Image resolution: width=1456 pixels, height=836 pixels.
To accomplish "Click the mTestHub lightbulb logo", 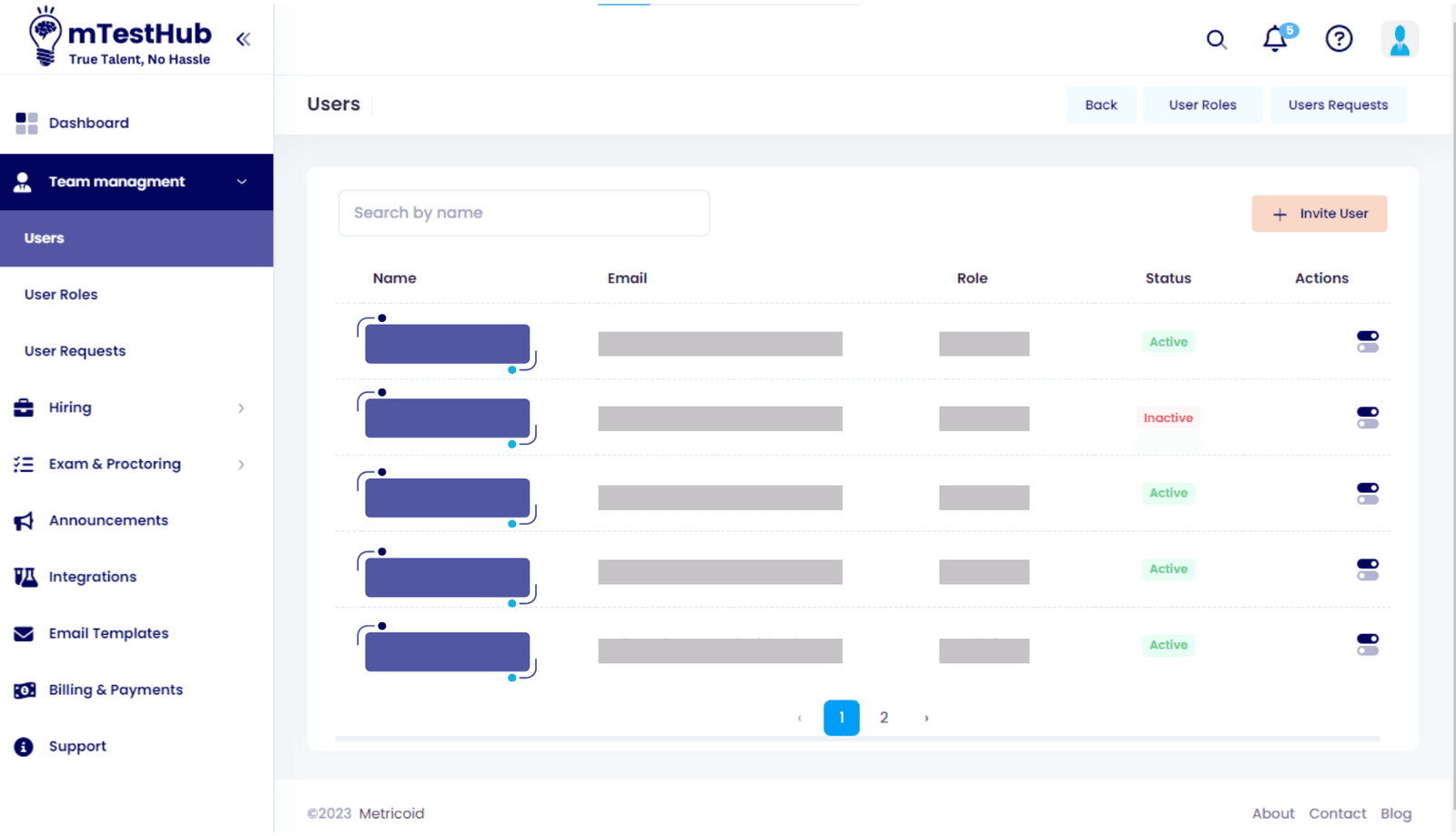I will coord(45,36).
